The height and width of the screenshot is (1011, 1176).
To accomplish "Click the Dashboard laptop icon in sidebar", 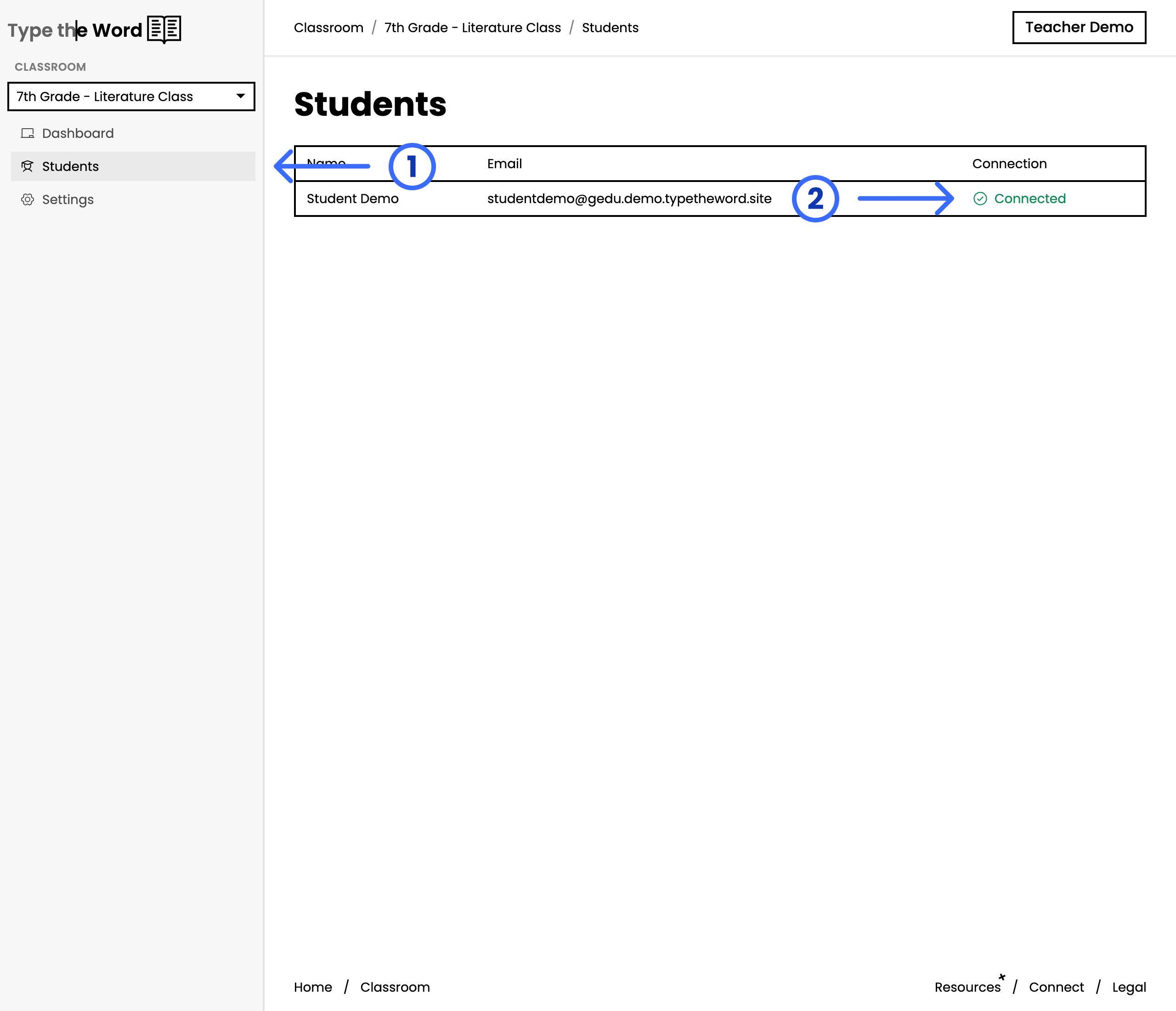I will tap(27, 133).
